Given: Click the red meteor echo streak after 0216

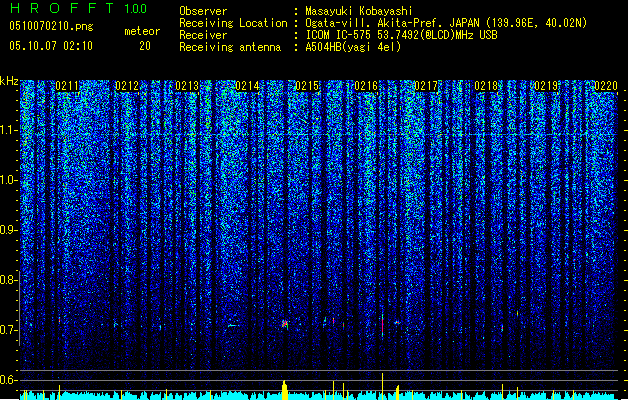Looking at the screenshot, I should [383, 325].
